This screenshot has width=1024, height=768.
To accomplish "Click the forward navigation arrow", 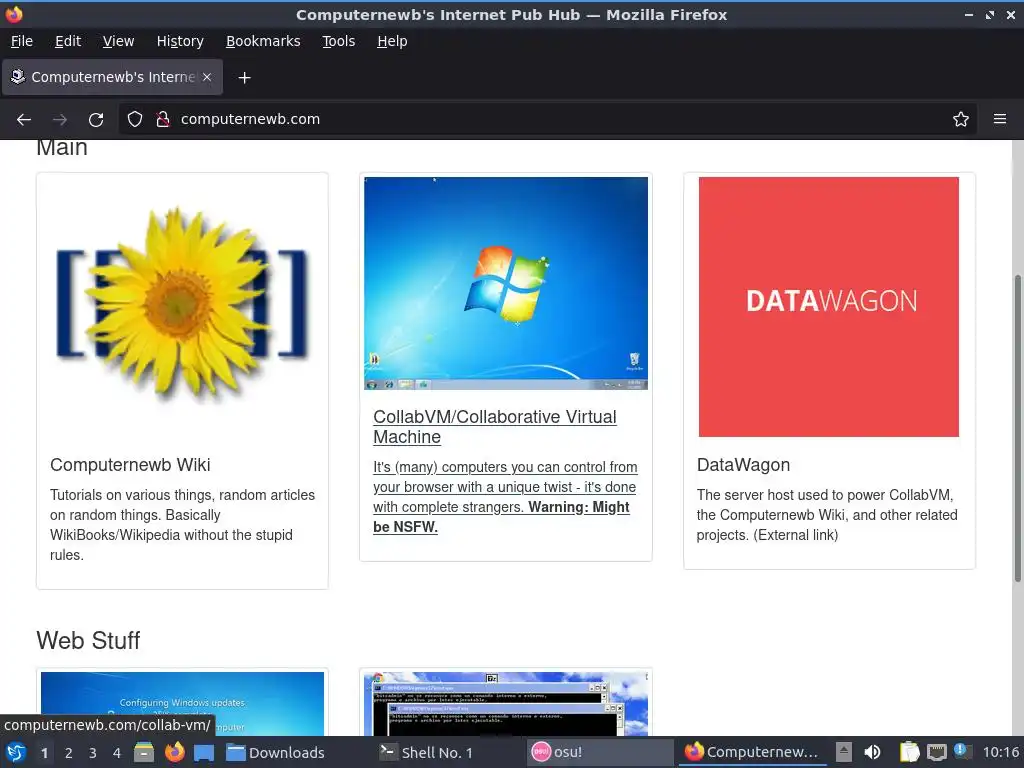I will pos(60,120).
